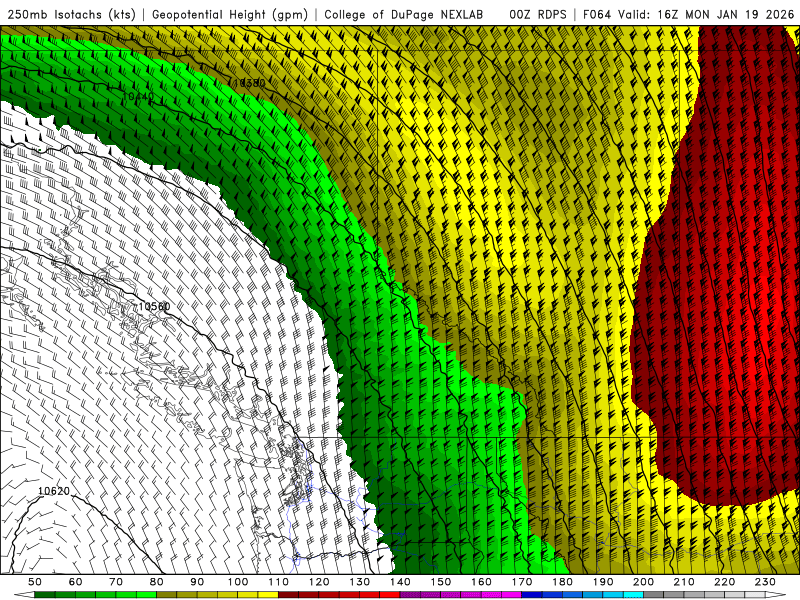Screen dimensions: 800x600
Task: Click the 'Valid: 16Z MON JAN 19 2026' text
Action: click(x=706, y=15)
